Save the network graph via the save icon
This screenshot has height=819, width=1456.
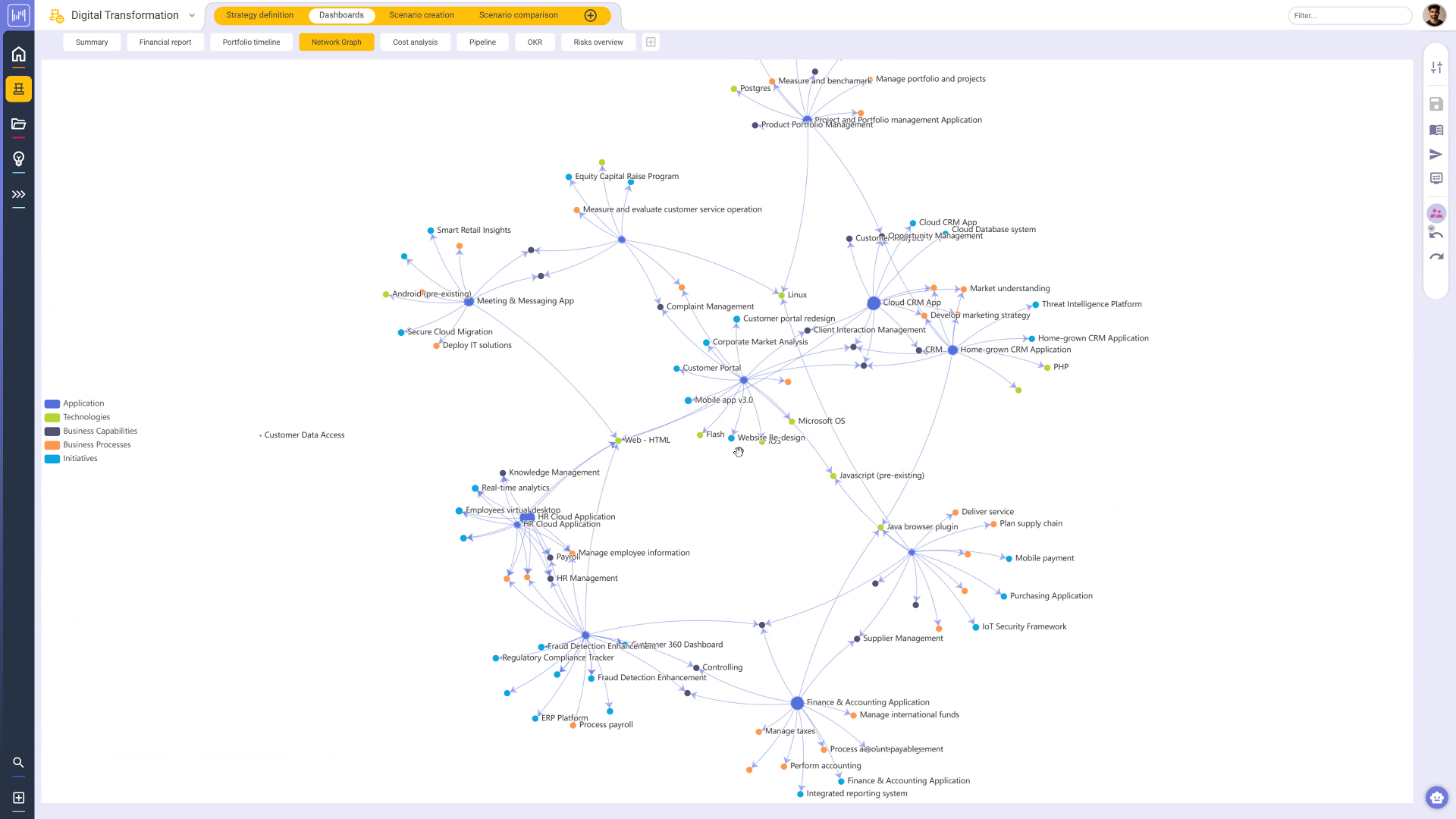click(x=1436, y=104)
